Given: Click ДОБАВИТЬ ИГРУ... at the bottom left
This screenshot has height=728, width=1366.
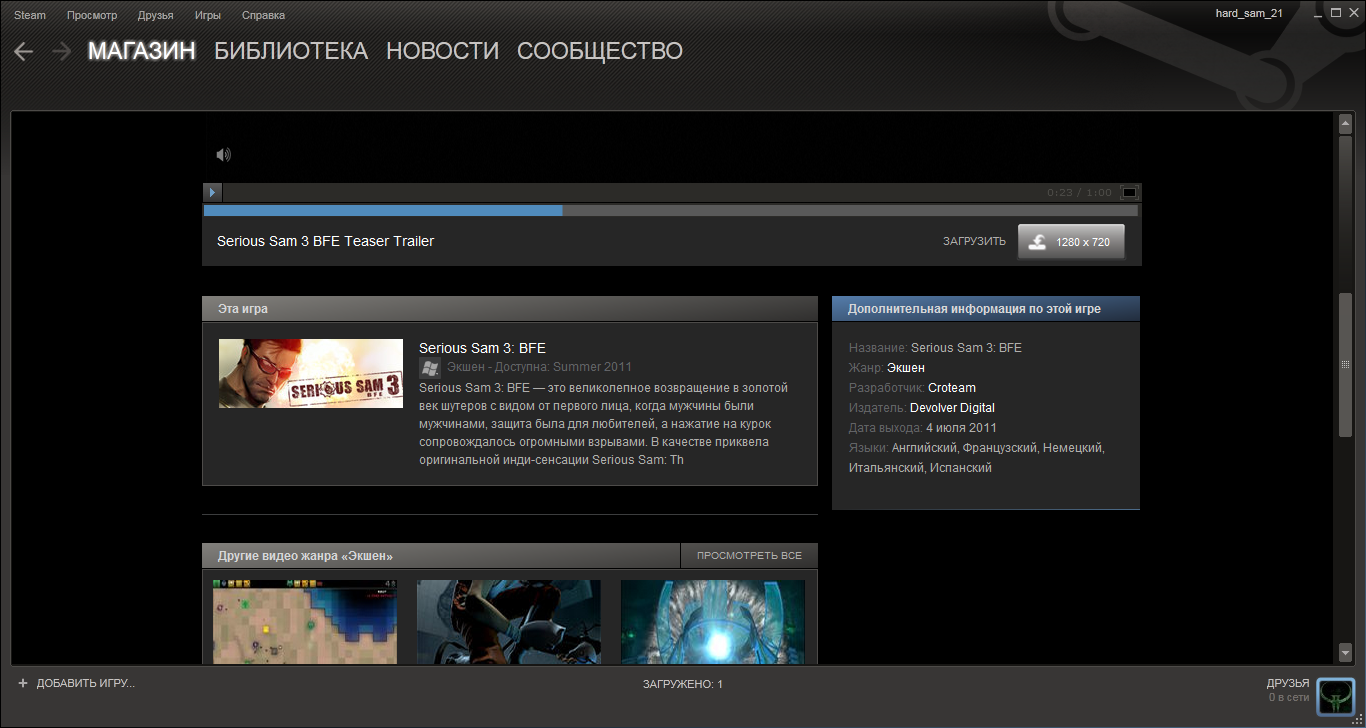Looking at the screenshot, I should 76,683.
